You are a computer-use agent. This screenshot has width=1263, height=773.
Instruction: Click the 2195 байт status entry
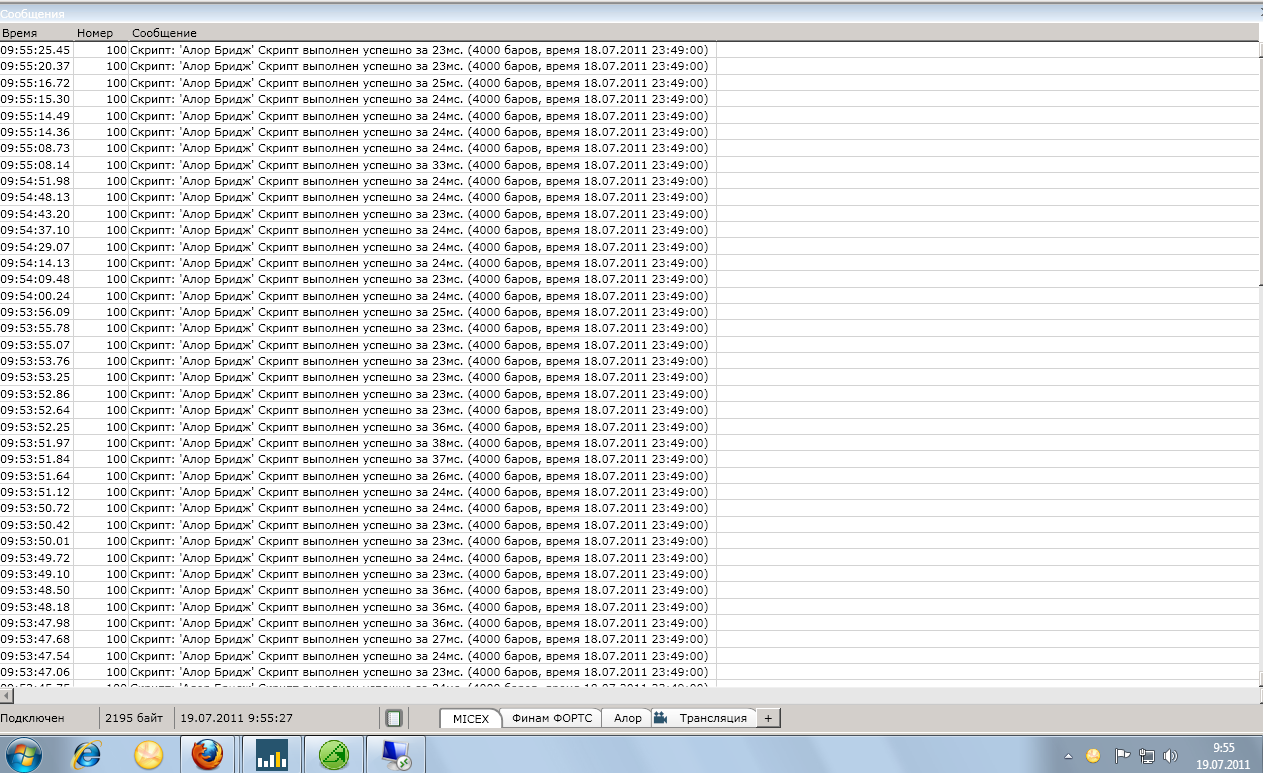[135, 718]
